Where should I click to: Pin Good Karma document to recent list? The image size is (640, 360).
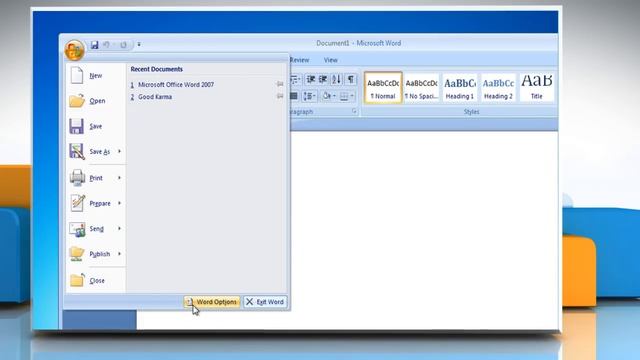(x=280, y=96)
